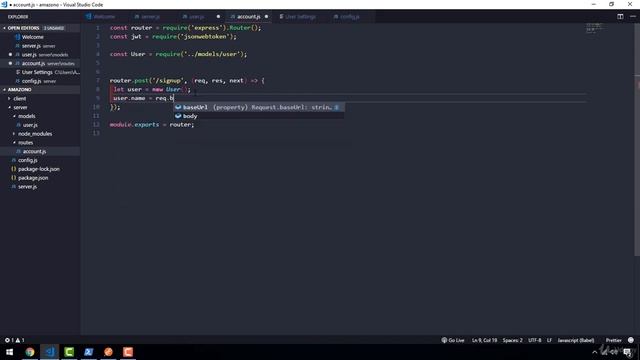Click Prettier in status bar
Image resolution: width=640 pixels, height=360 pixels.
point(613,340)
